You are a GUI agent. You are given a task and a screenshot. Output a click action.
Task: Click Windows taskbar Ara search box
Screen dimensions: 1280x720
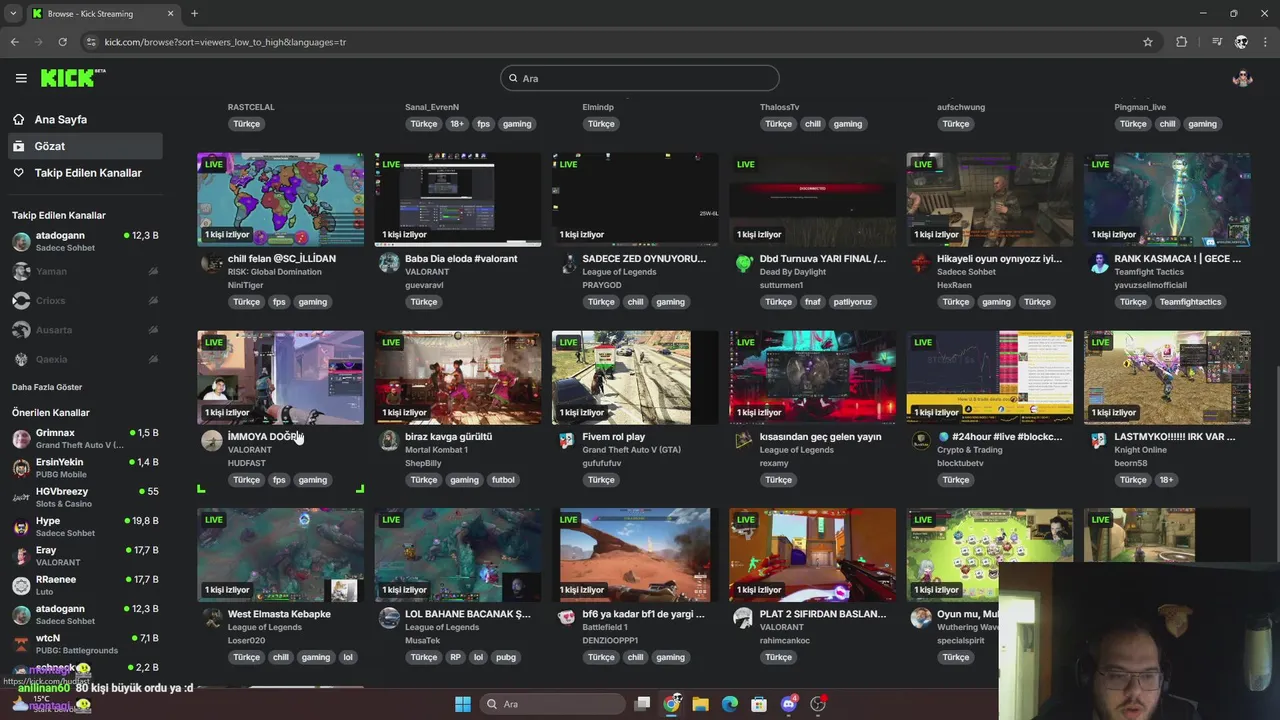[x=552, y=704]
